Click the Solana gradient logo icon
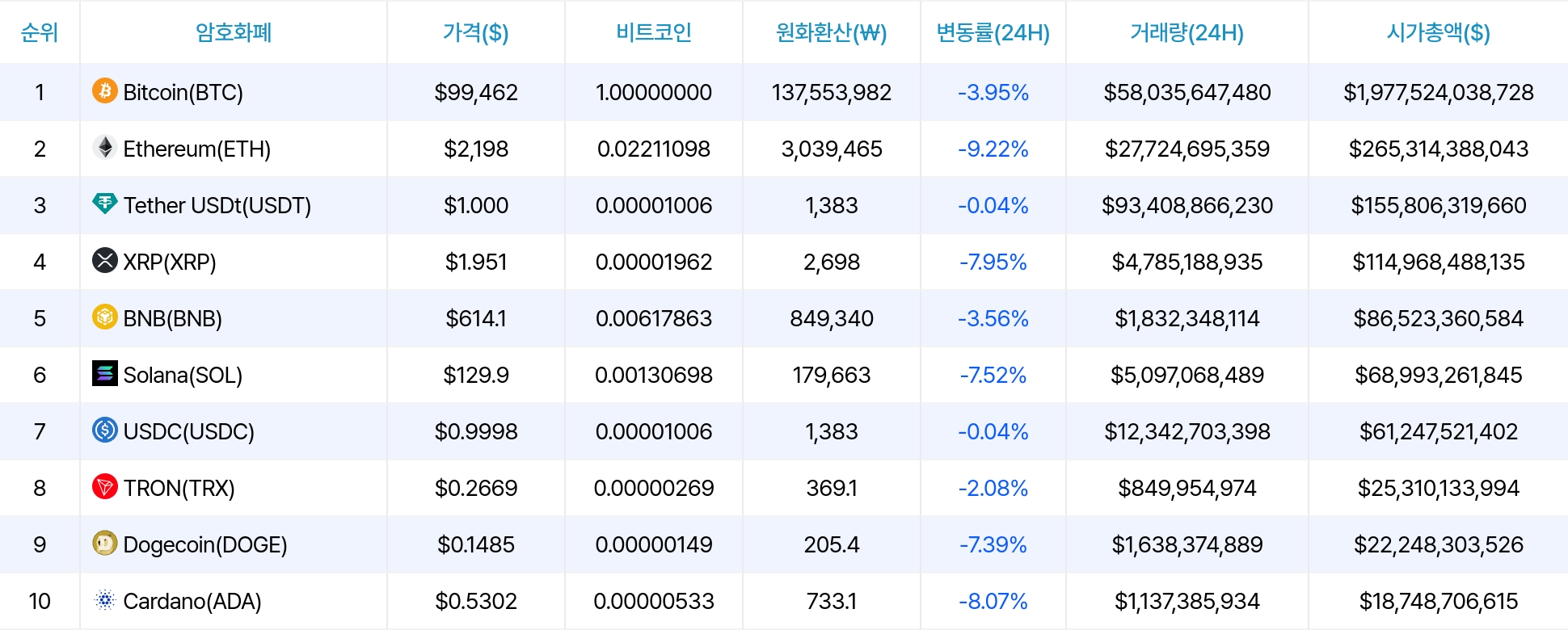Viewport: 1568px width, 630px height. (104, 374)
